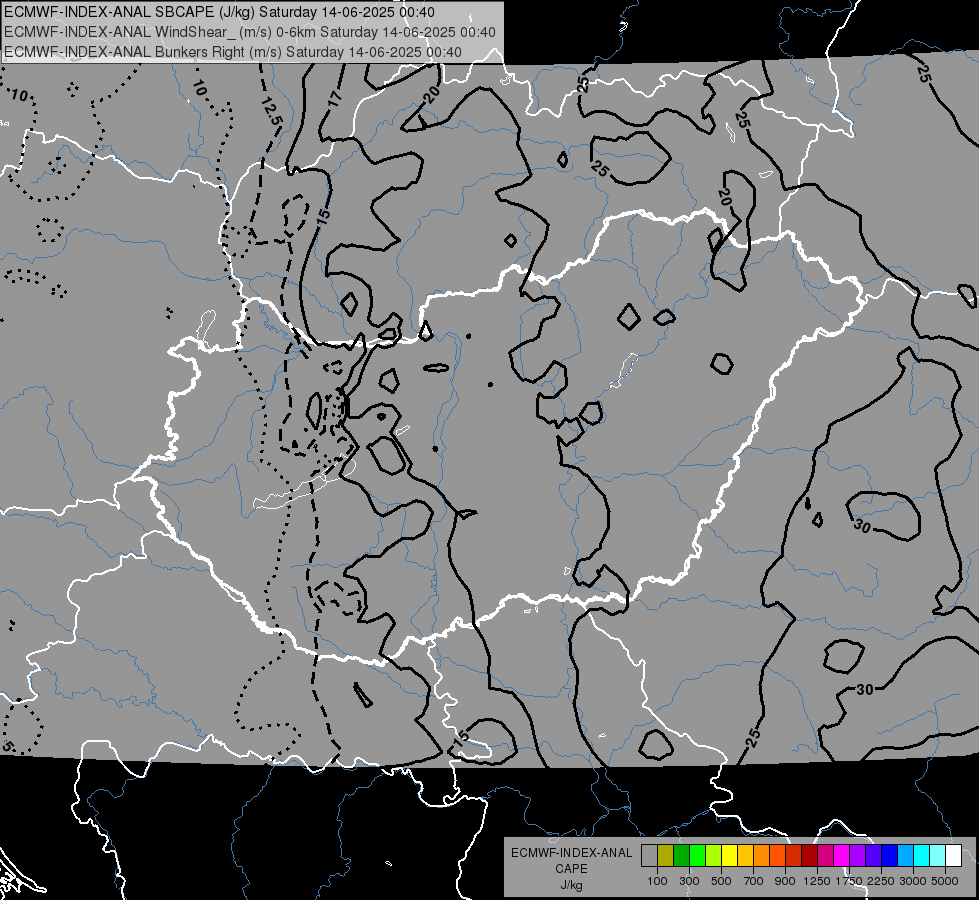979x900 pixels.
Task: Click the 300 legend tick label
Action: (689, 881)
